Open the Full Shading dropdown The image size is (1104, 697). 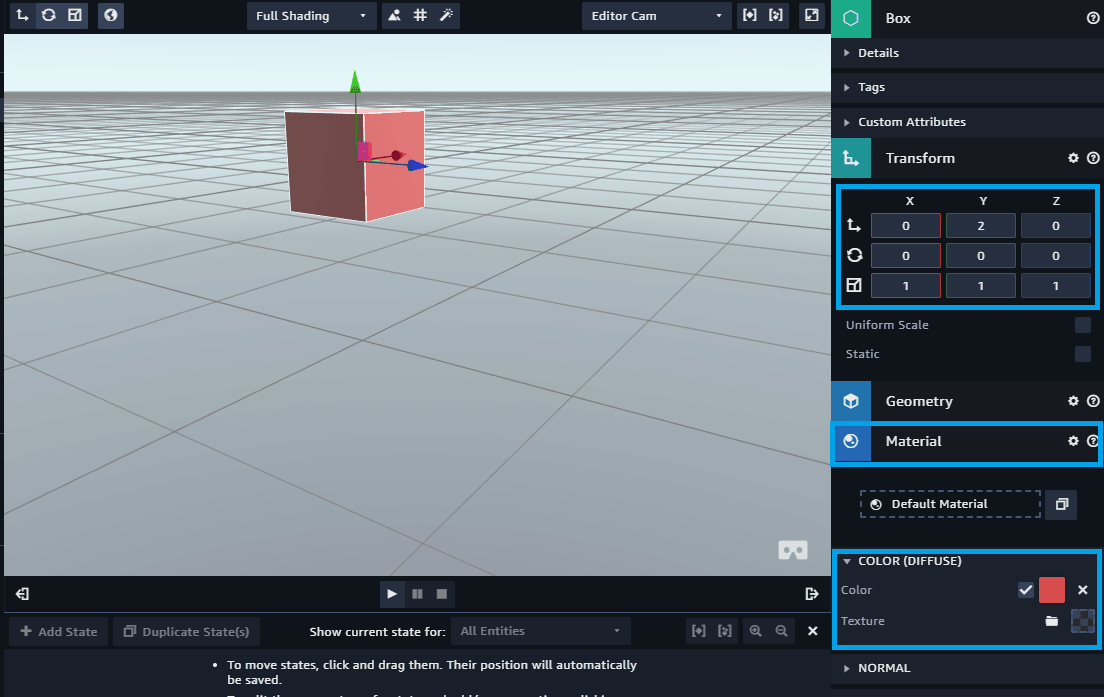pos(311,16)
